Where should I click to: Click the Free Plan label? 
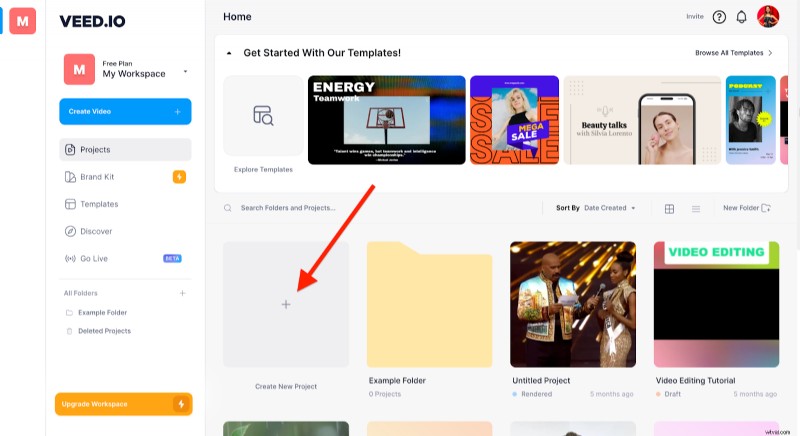pyautogui.click(x=117, y=64)
